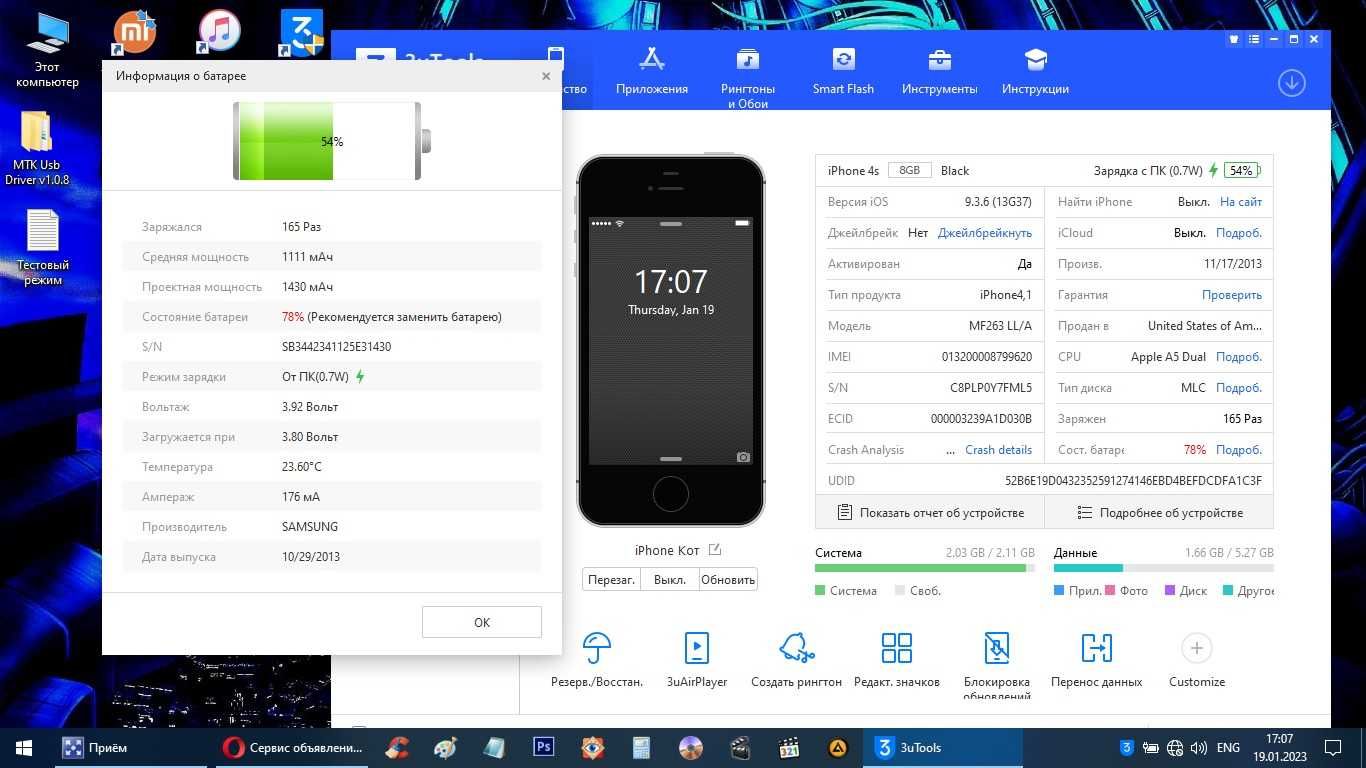The width and height of the screenshot is (1366, 768).
Task: Switch ENG input language indicator
Action: point(1228,747)
